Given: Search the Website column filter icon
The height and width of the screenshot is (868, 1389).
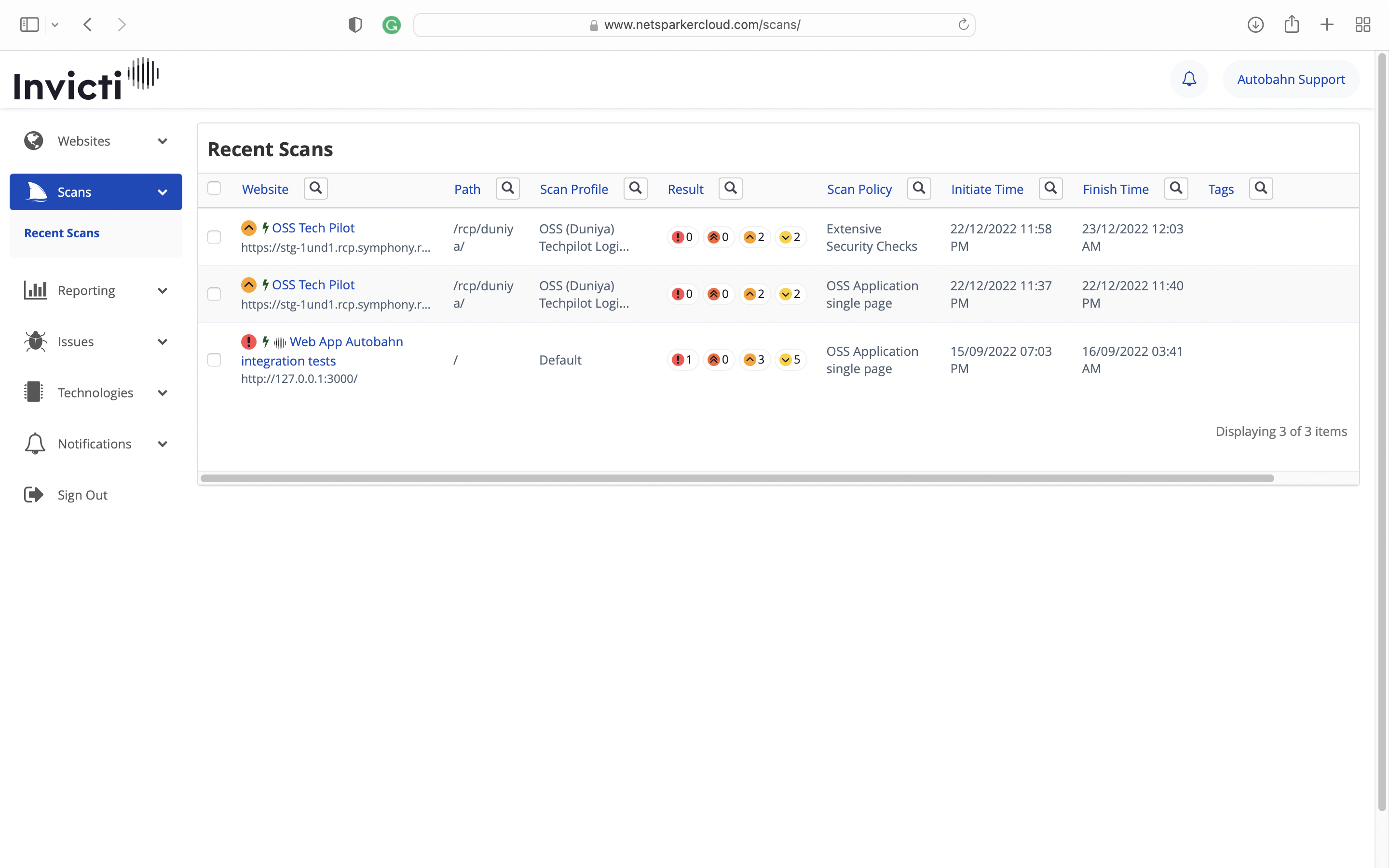Looking at the screenshot, I should tap(316, 188).
